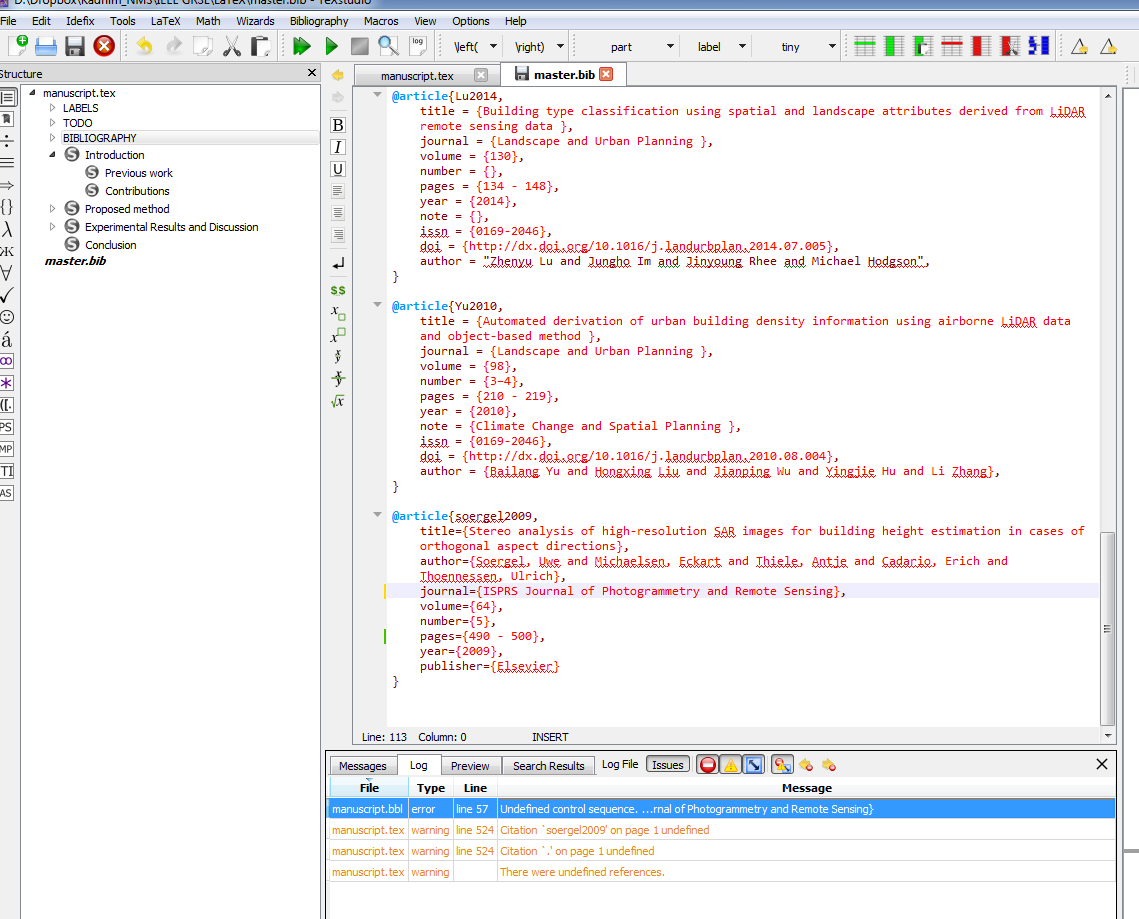
Task: Grab the editor vertical scrollbar thumb
Action: click(x=1107, y=628)
